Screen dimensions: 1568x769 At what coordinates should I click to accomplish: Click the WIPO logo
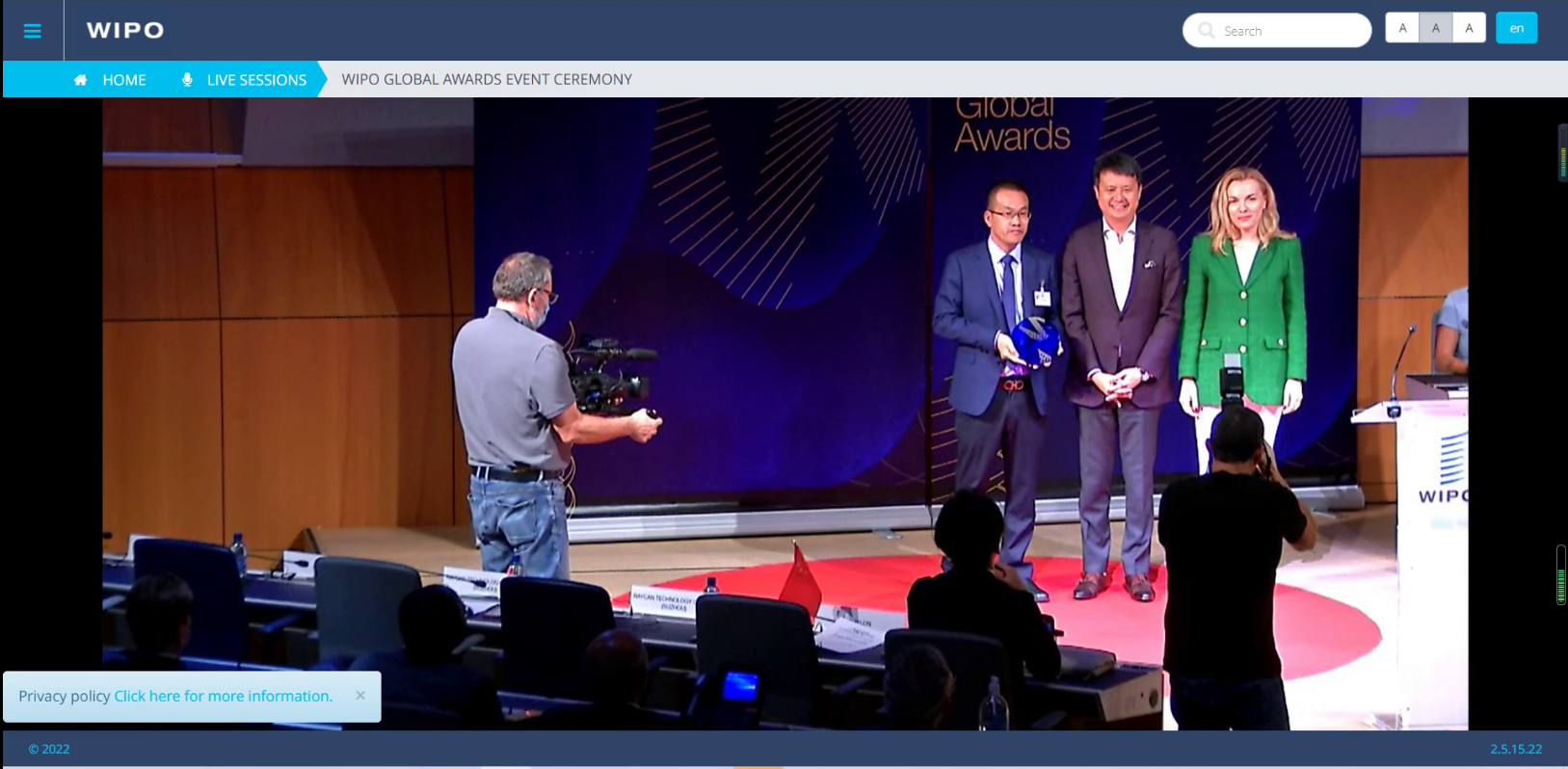pyautogui.click(x=125, y=31)
